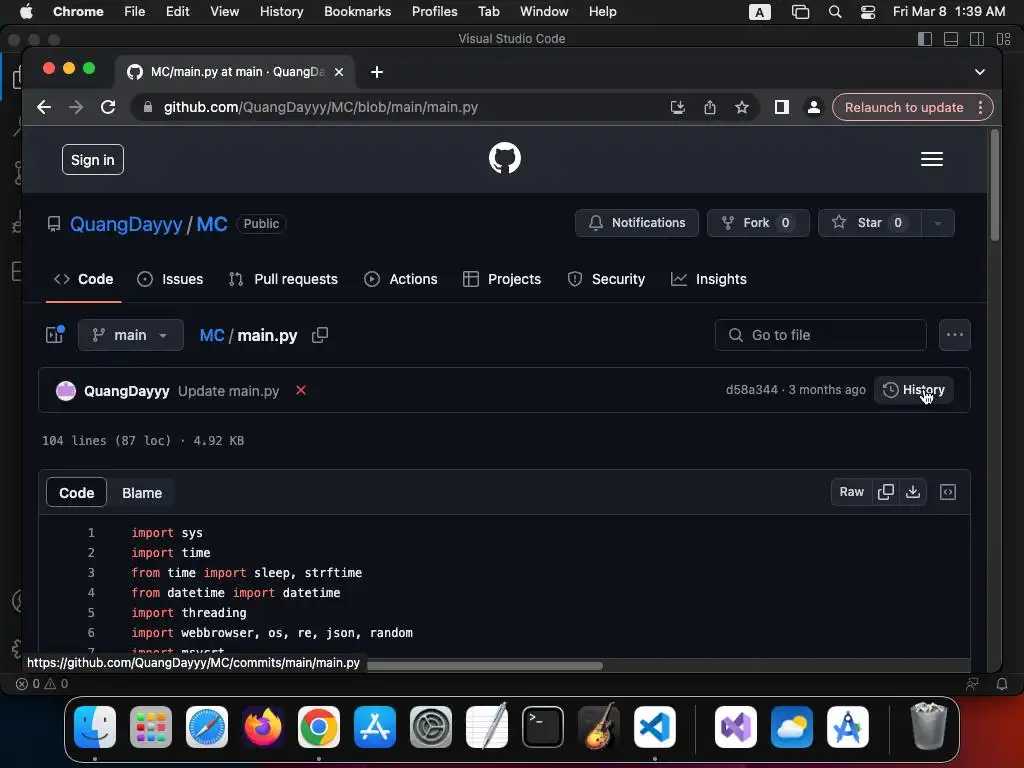This screenshot has width=1024, height=768.
Task: View the Security tab
Action: coord(606,279)
